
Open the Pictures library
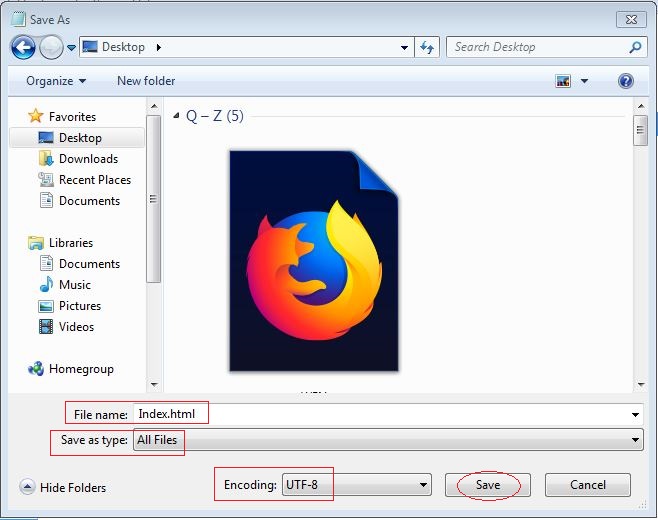pyautogui.click(x=80, y=306)
